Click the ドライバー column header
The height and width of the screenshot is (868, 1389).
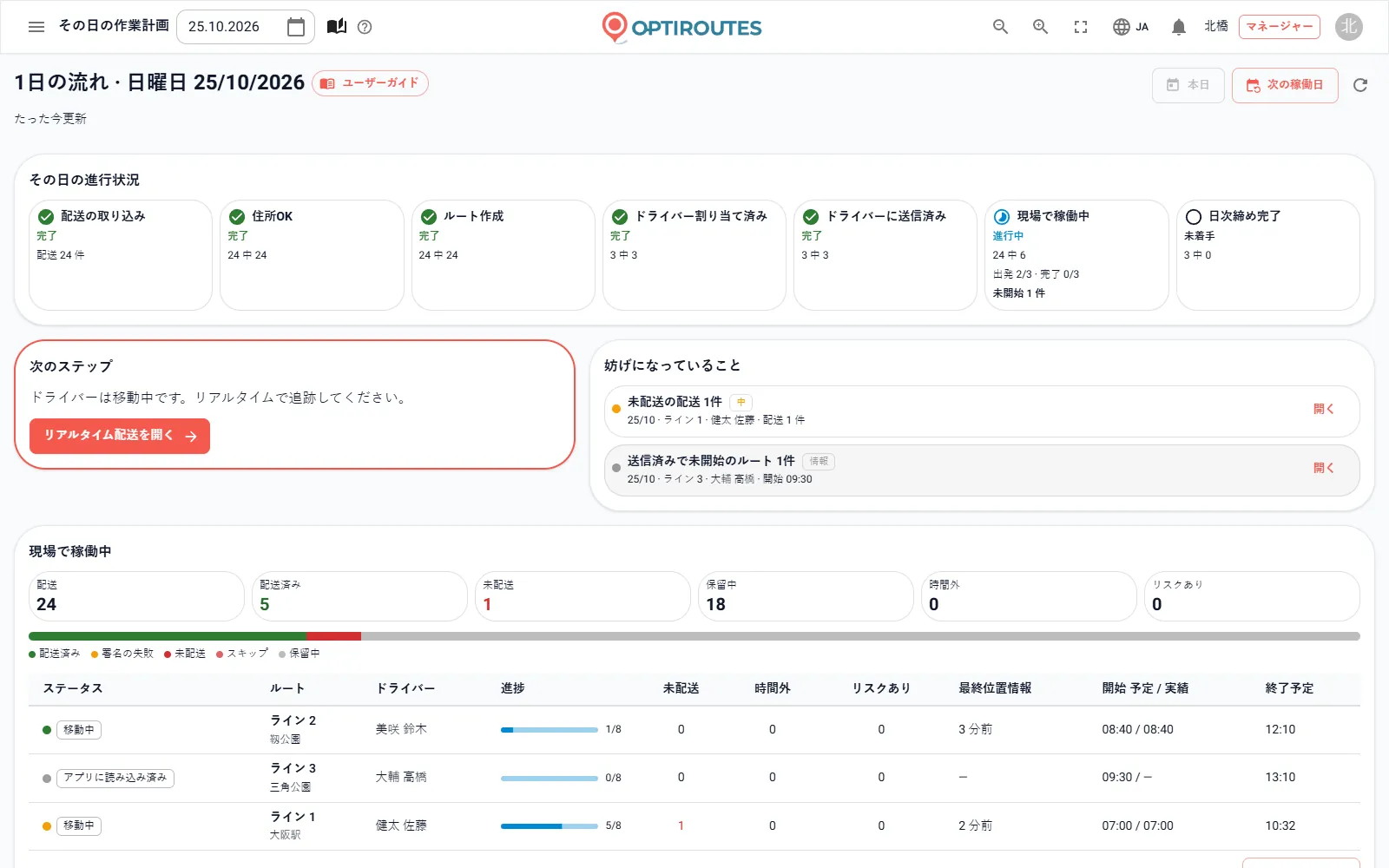click(405, 688)
